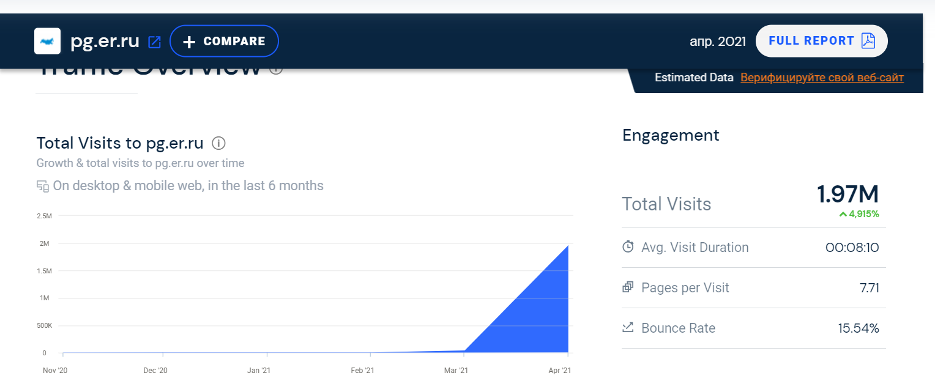Click the 'Pages per Visit' label

(x=685, y=288)
